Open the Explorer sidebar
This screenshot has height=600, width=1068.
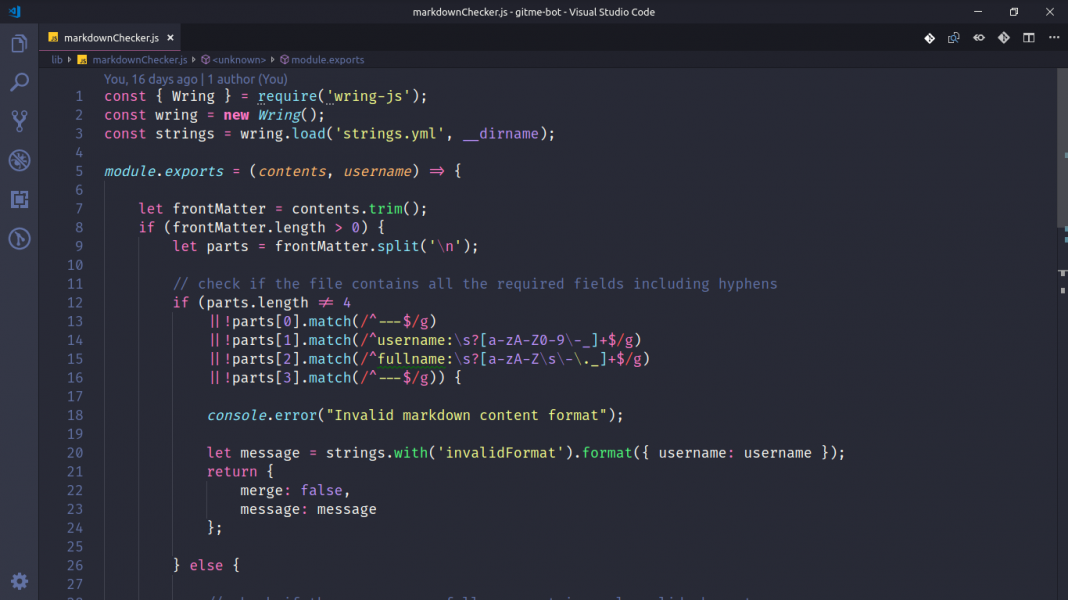(19, 44)
